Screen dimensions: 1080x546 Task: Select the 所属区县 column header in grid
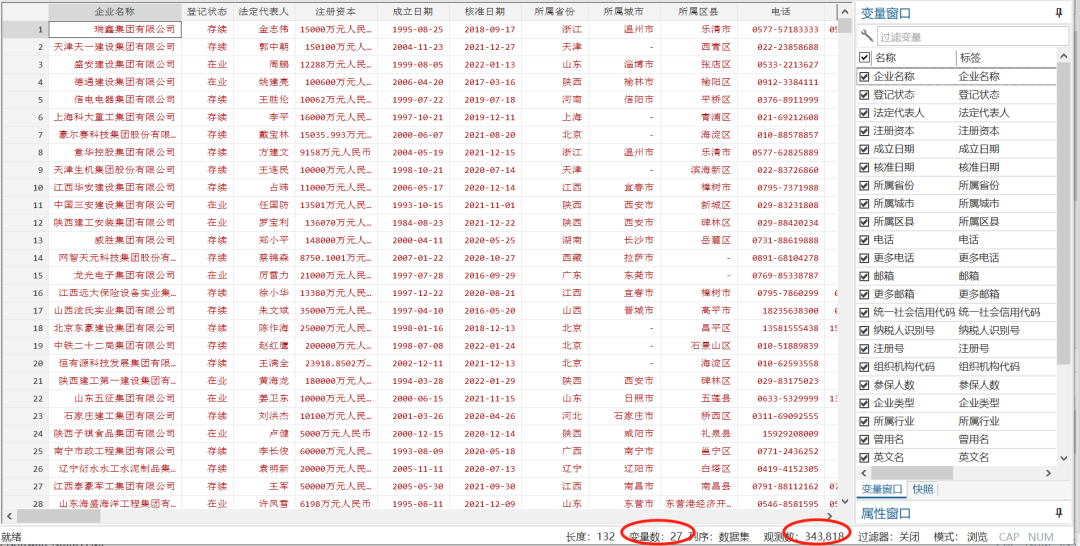coord(698,12)
